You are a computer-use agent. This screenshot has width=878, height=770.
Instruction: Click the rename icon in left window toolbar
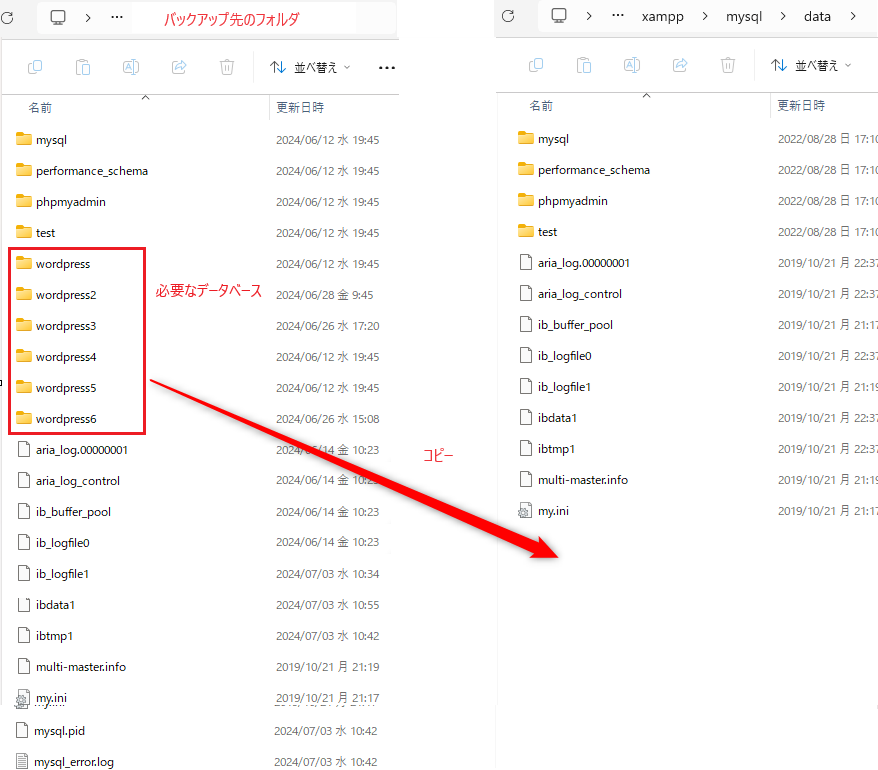pyautogui.click(x=131, y=67)
